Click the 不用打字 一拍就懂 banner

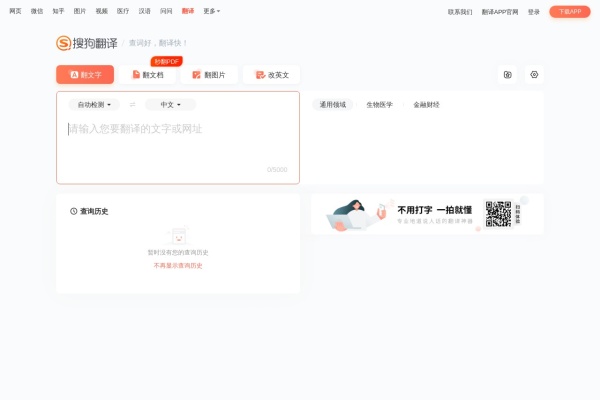click(427, 214)
